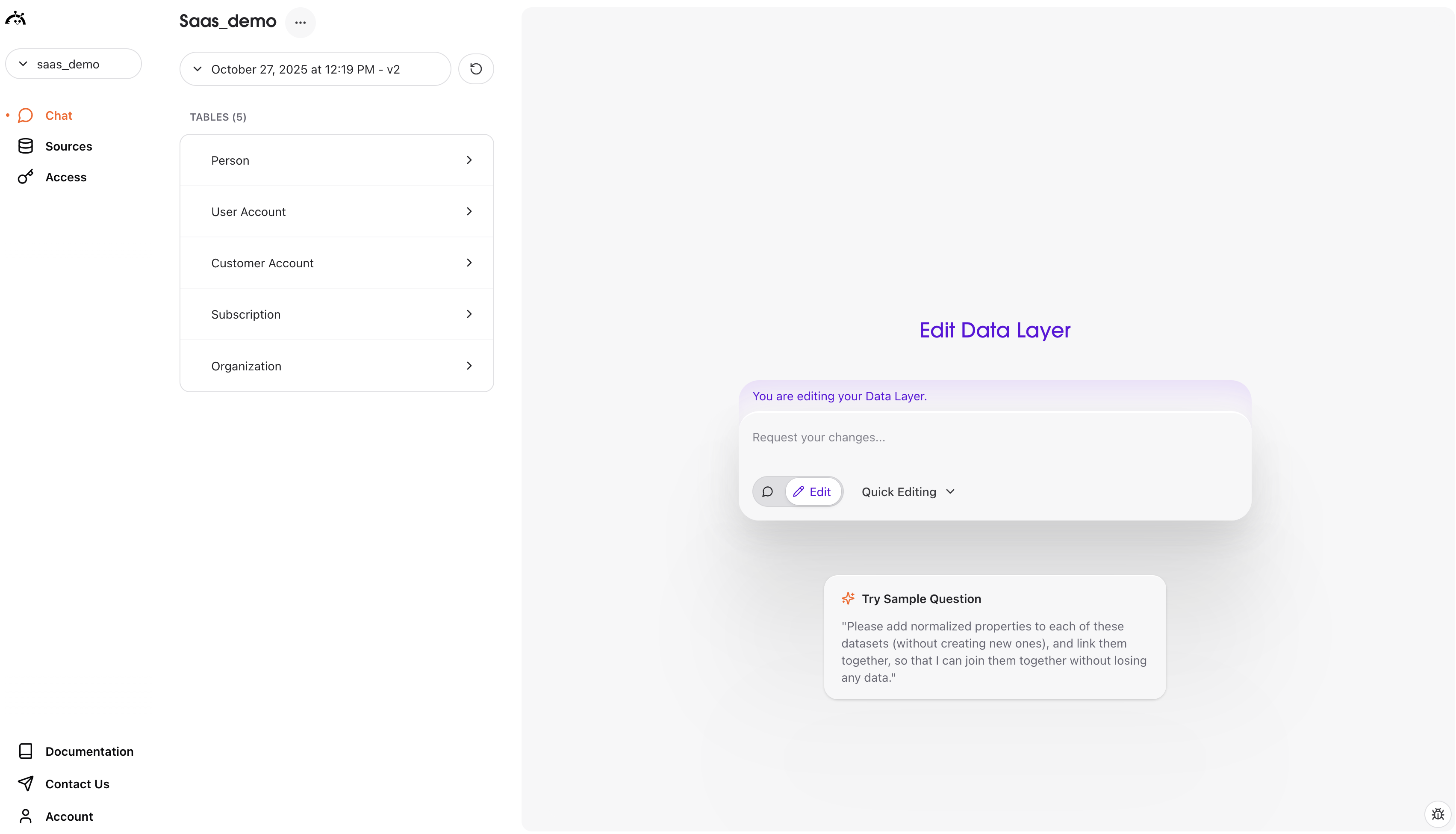Open the October 27, 2025 version dropdown
1456x834 pixels.
(x=315, y=69)
